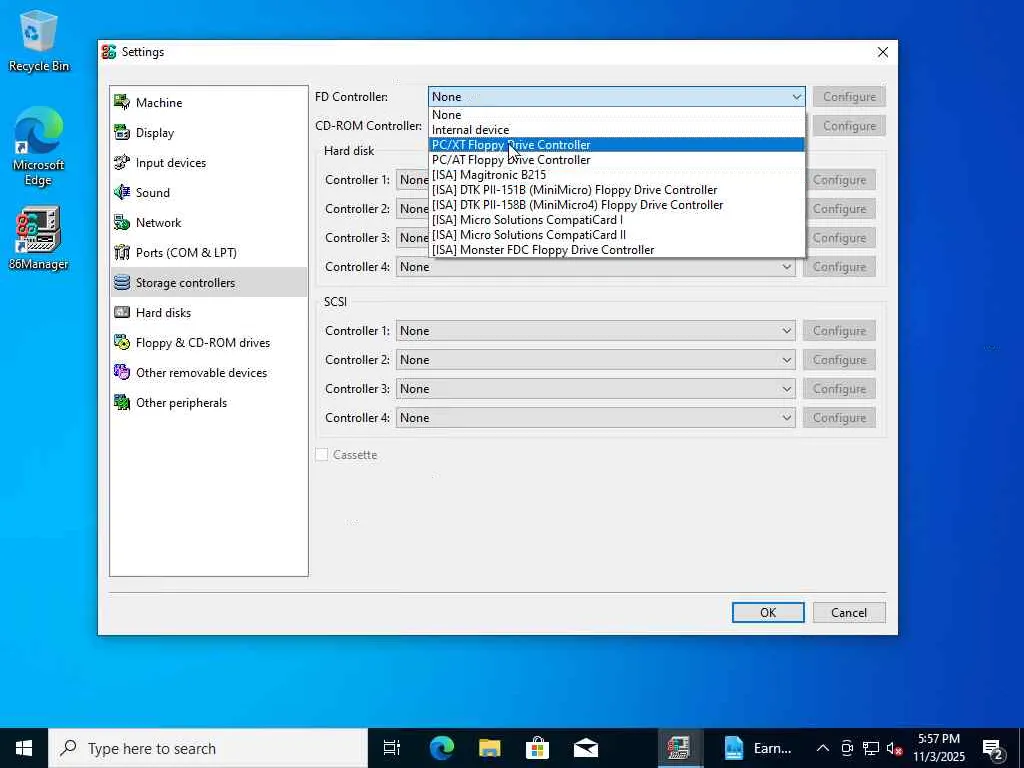Launch Edge from the taskbar
Image resolution: width=1024 pixels, height=768 pixels.
coord(441,748)
